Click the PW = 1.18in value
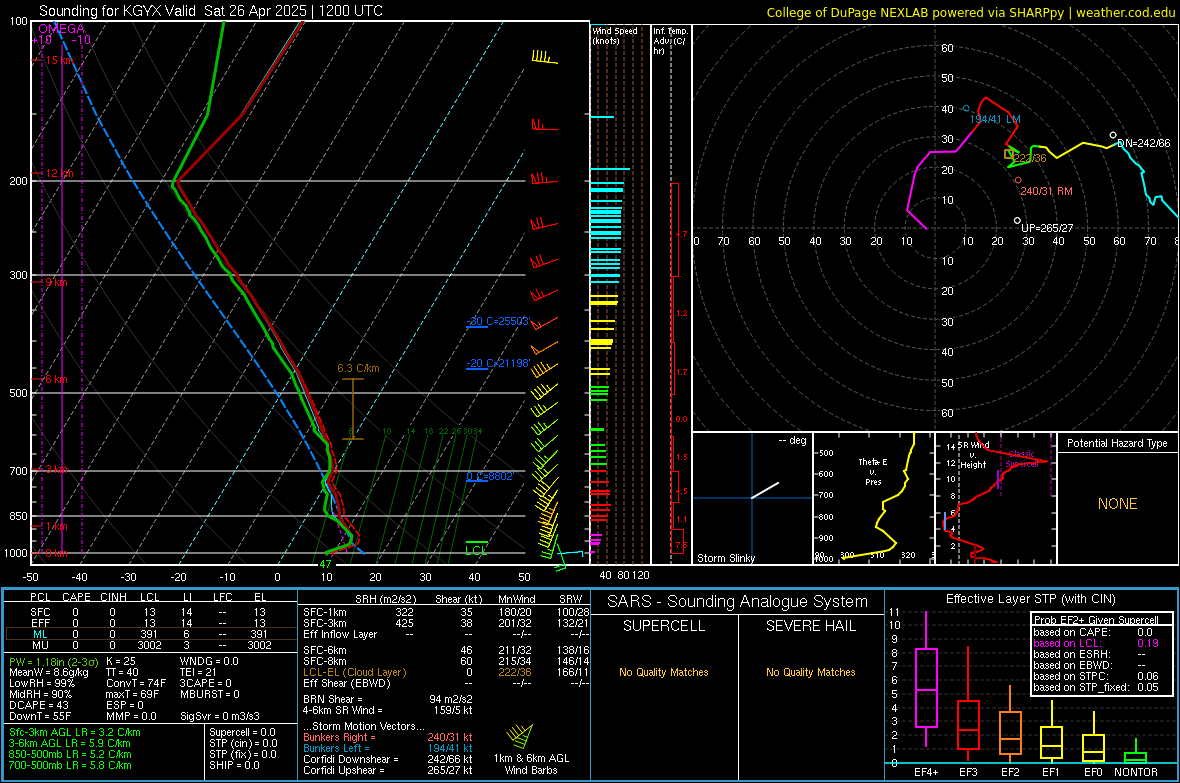The height and width of the screenshot is (783, 1180). 53,661
